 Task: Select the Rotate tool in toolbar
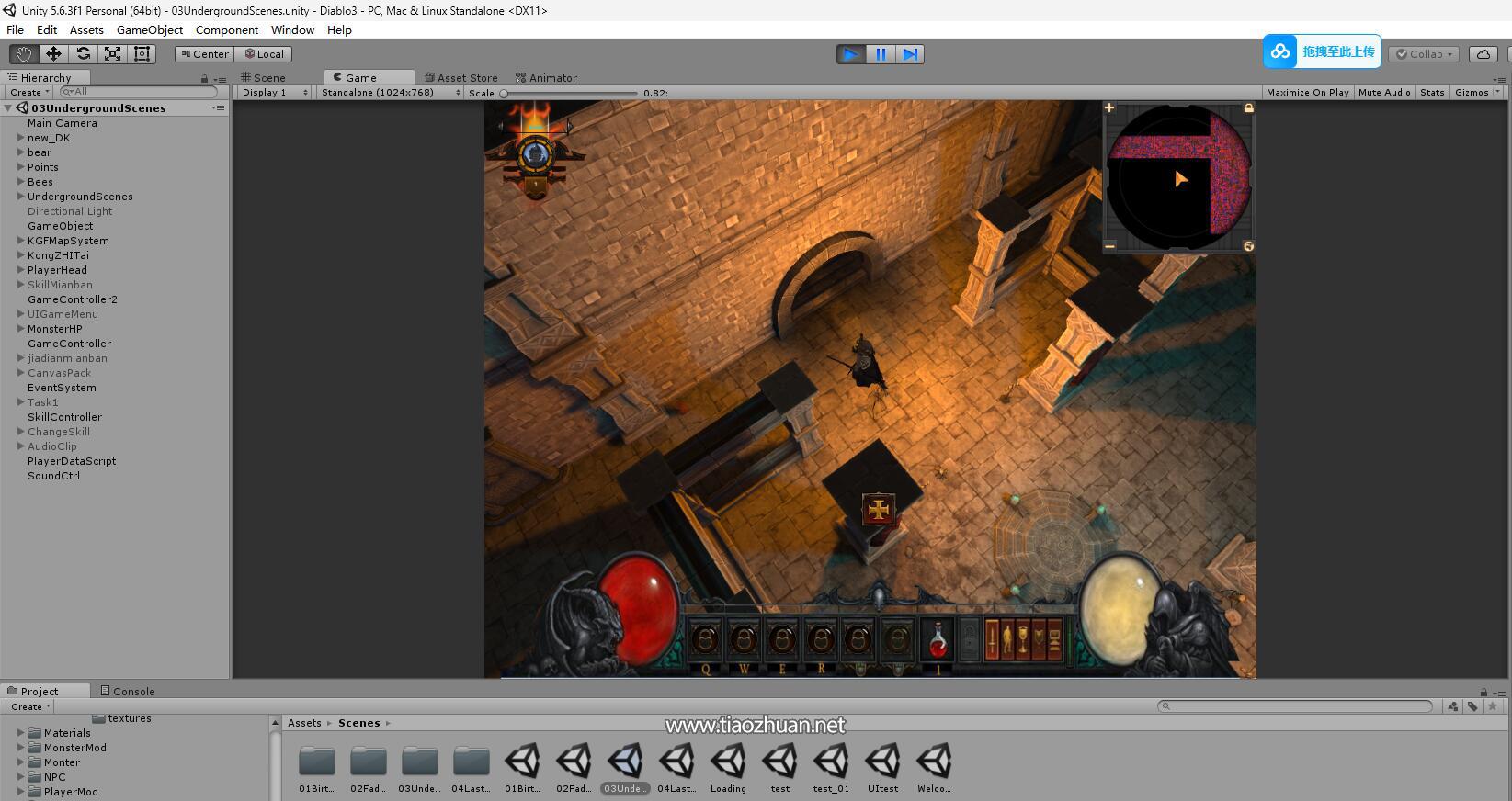coord(83,54)
